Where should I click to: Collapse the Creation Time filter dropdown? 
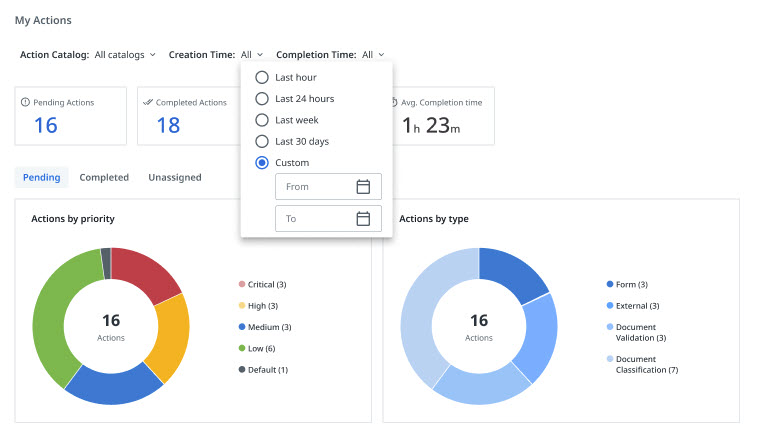[x=252, y=55]
